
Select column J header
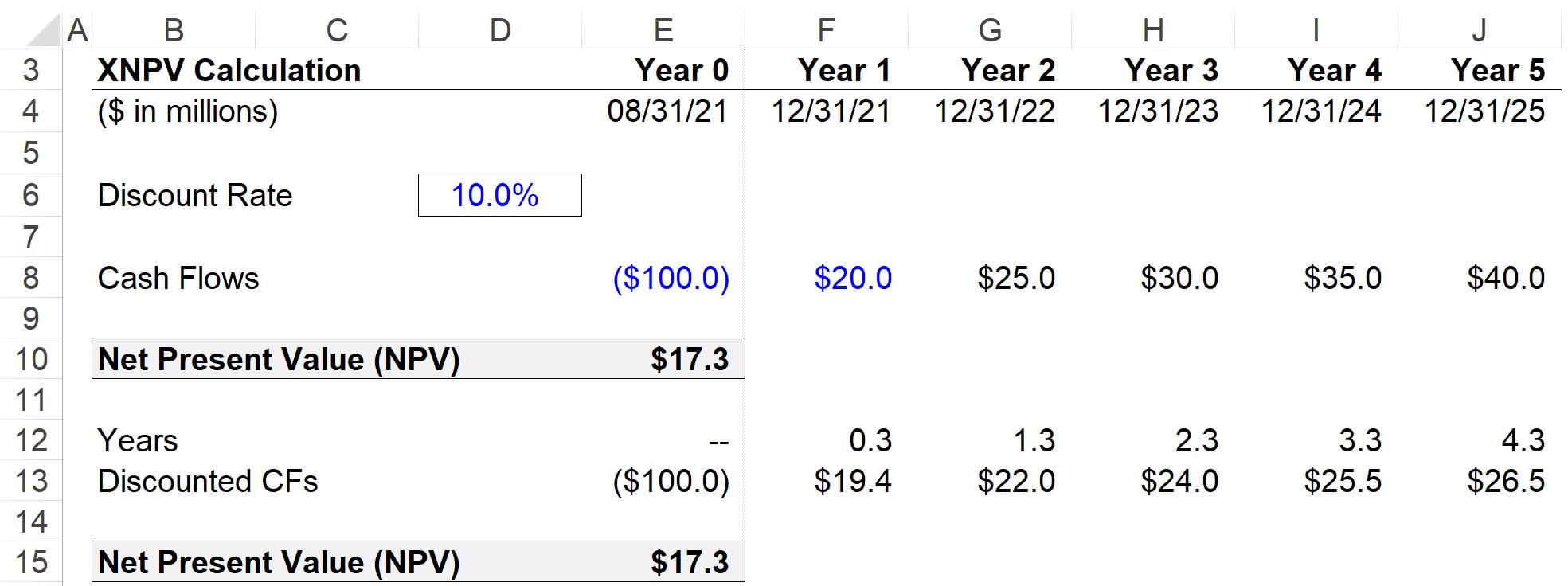[1479, 30]
